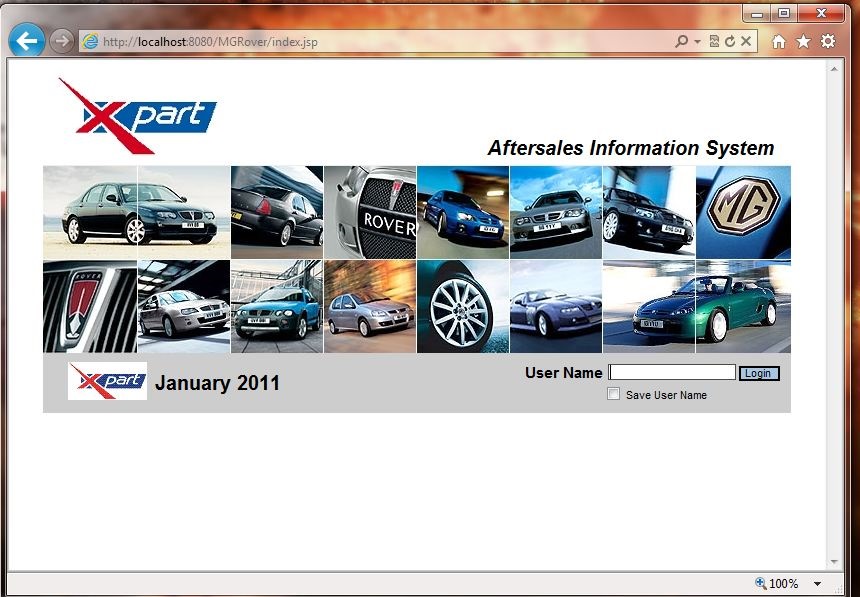Viewport: 860px width, 597px height.
Task: Click the zoom magnifier icon in status bar
Action: pos(761,583)
